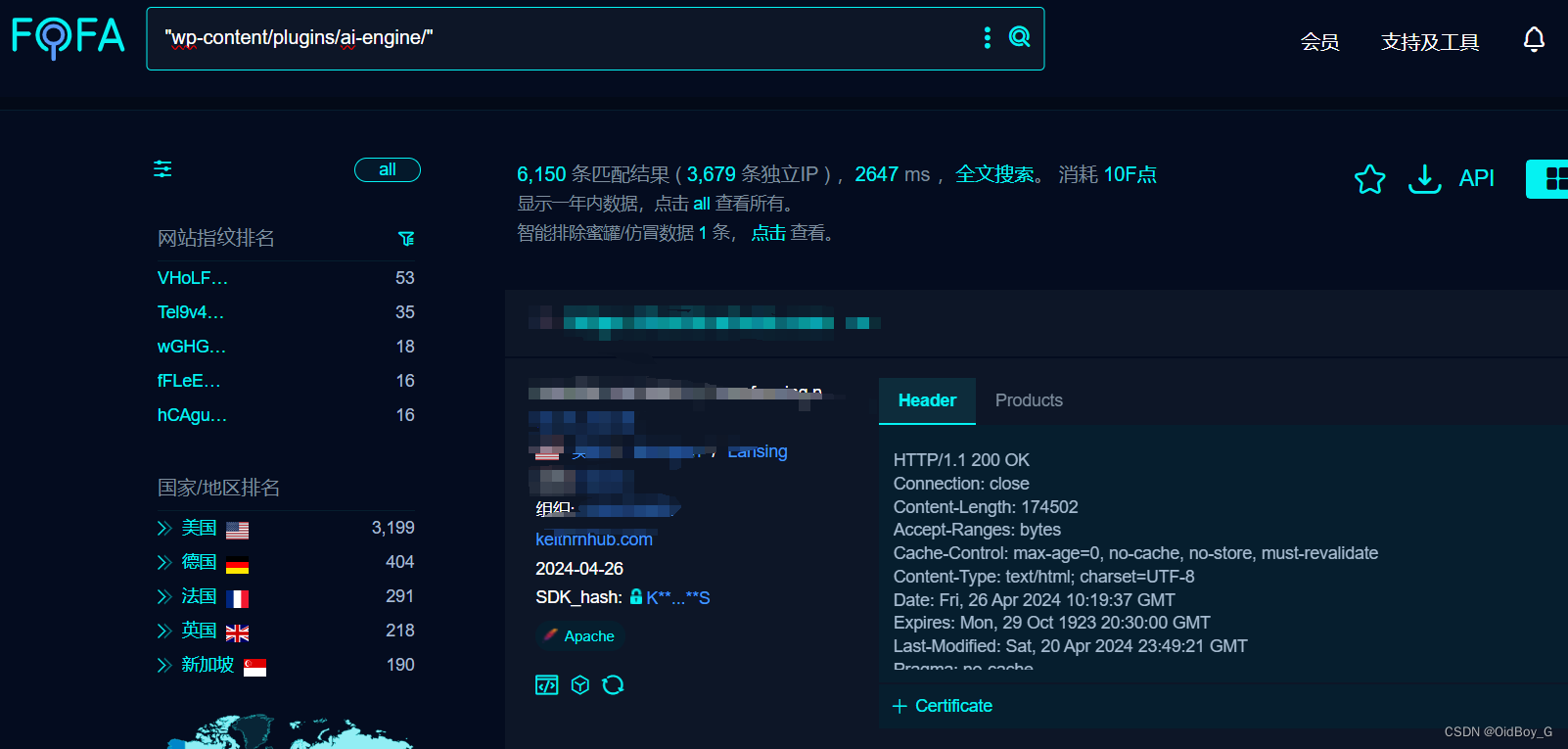Expand 美国 country entry
Image resolution: width=1568 pixels, height=749 pixels.
(164, 529)
